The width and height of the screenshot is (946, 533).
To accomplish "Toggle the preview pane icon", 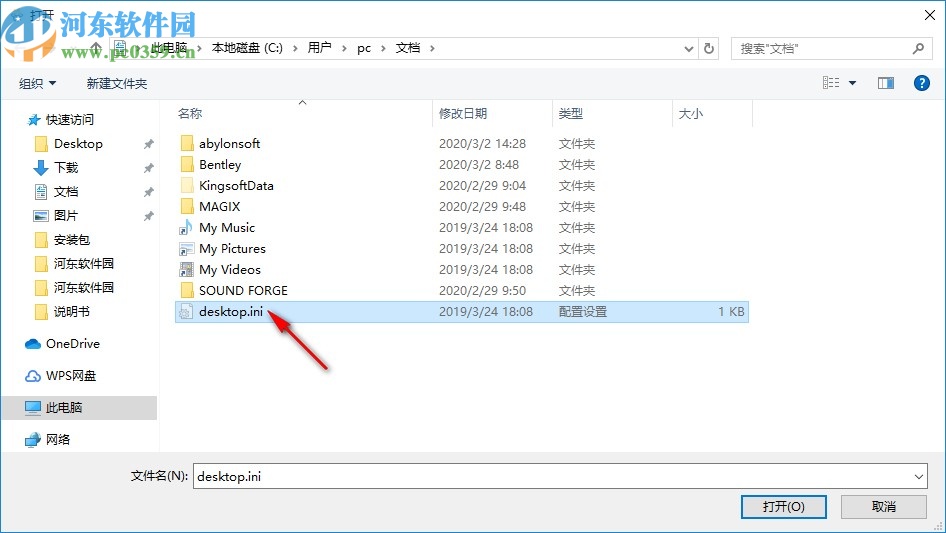I will click(886, 83).
